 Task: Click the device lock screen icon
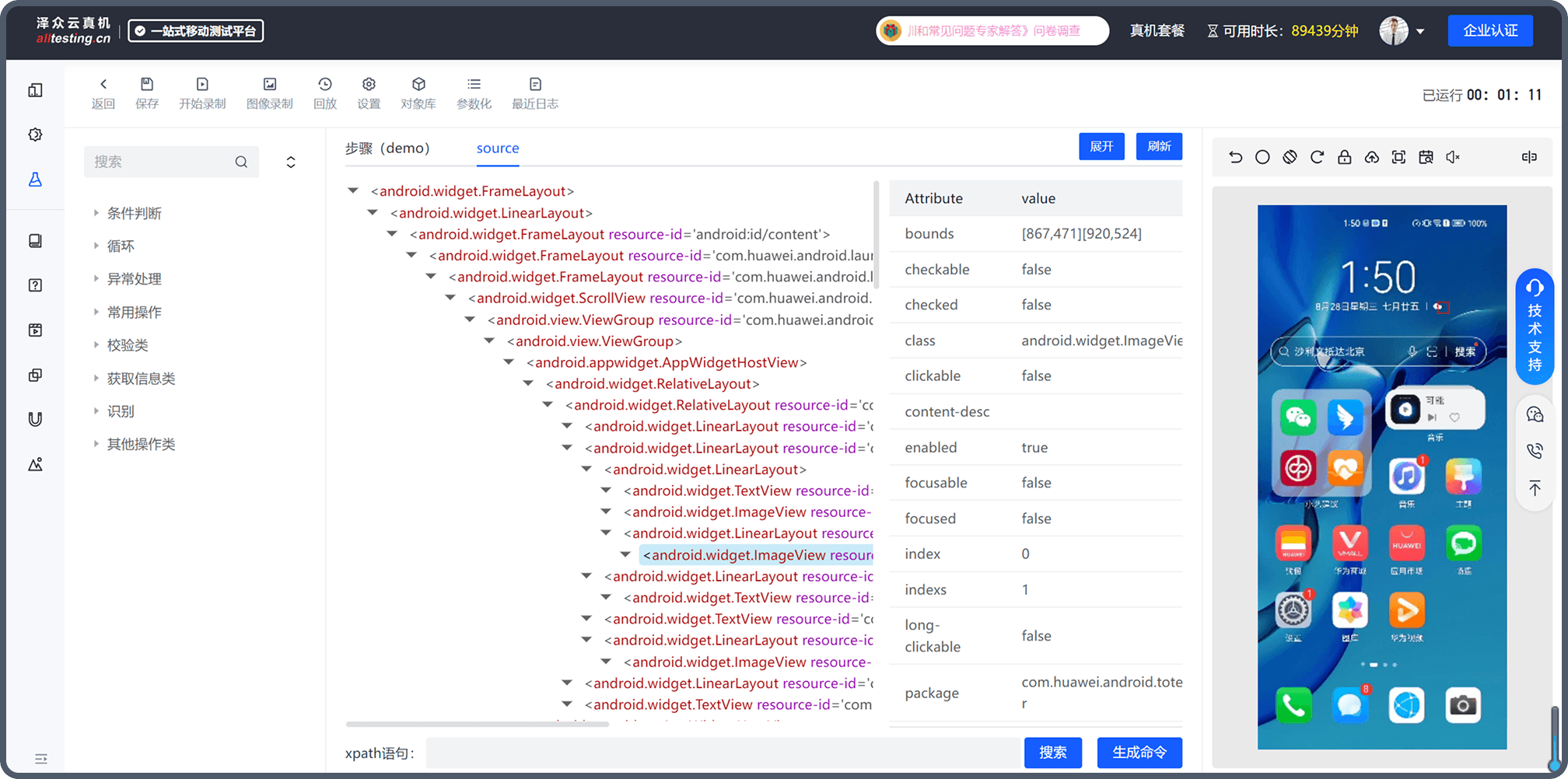[1344, 157]
